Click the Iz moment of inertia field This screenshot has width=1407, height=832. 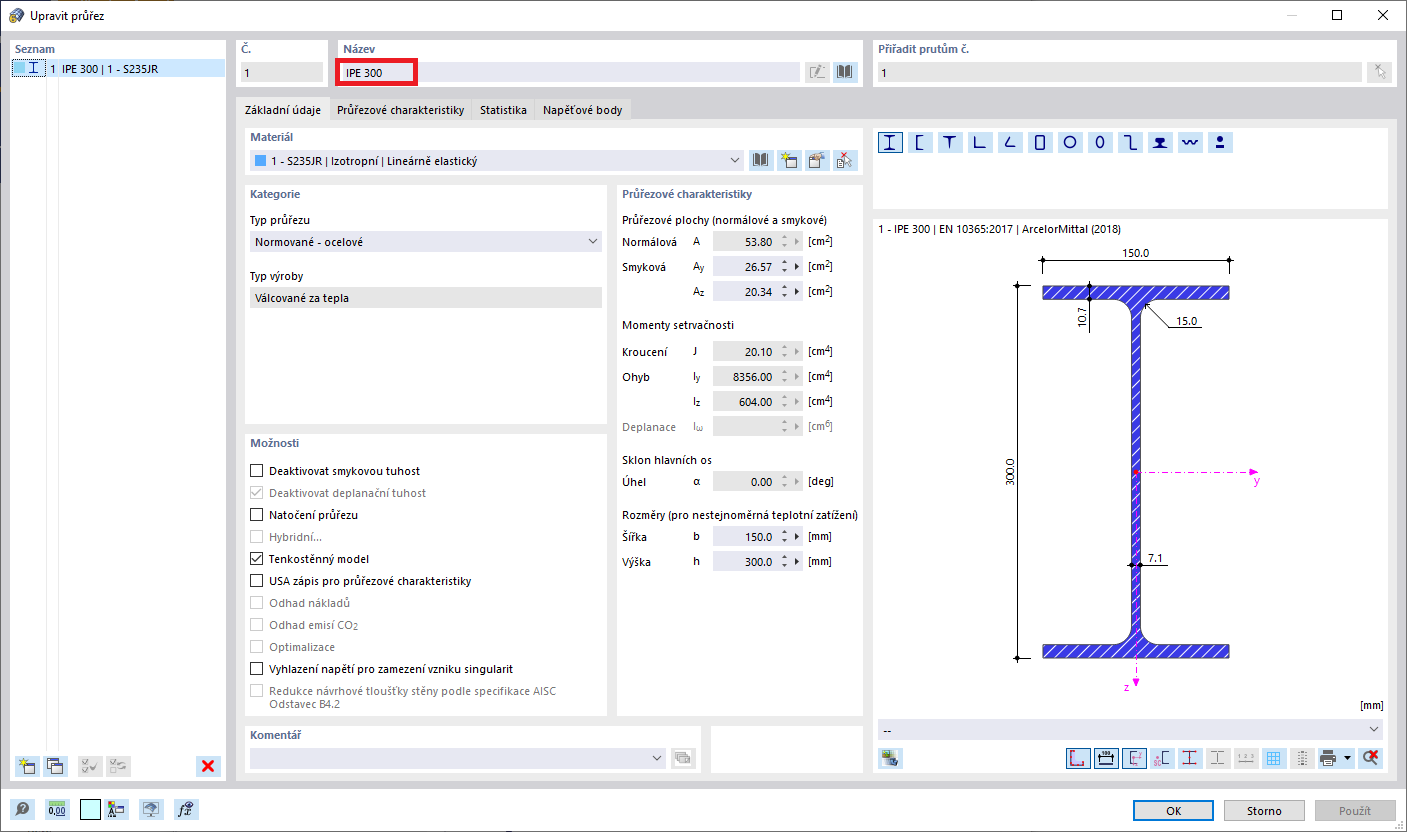click(x=745, y=402)
